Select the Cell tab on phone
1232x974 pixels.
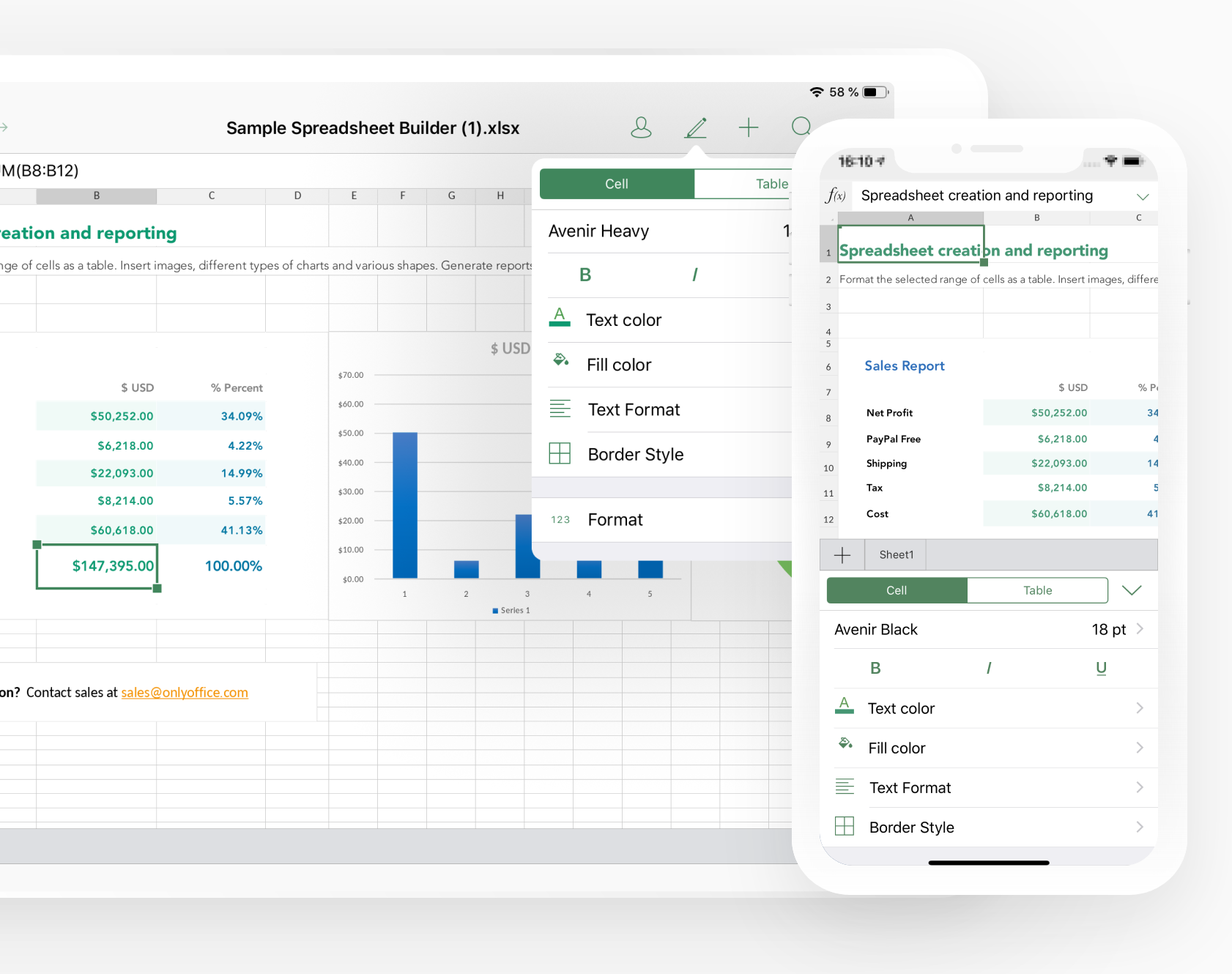897,590
